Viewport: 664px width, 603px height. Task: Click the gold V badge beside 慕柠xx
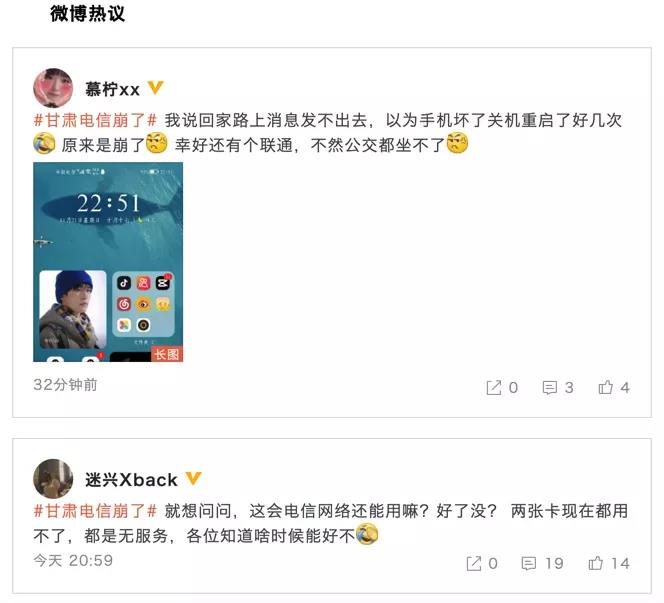pos(155,88)
